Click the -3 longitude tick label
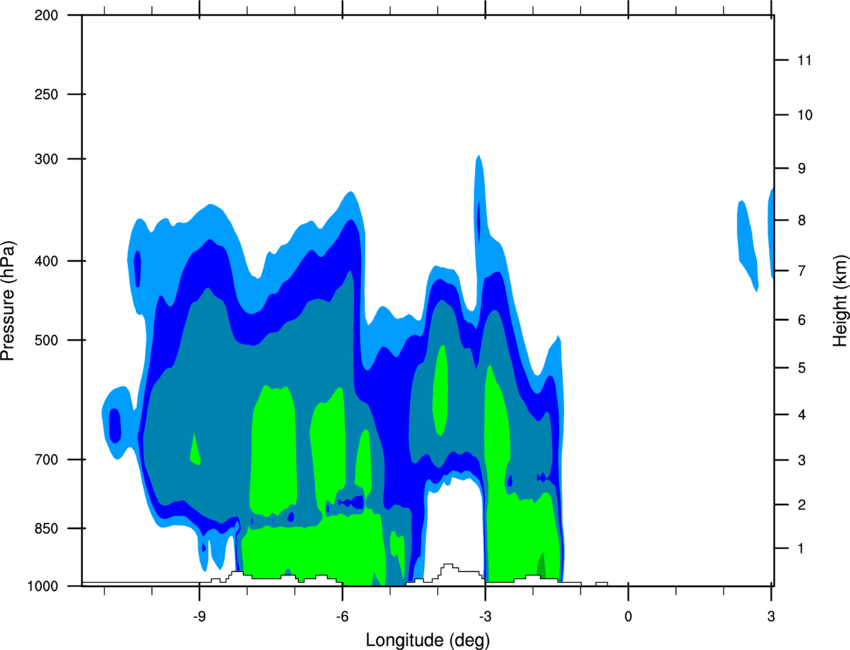850x650 pixels. 485,617
